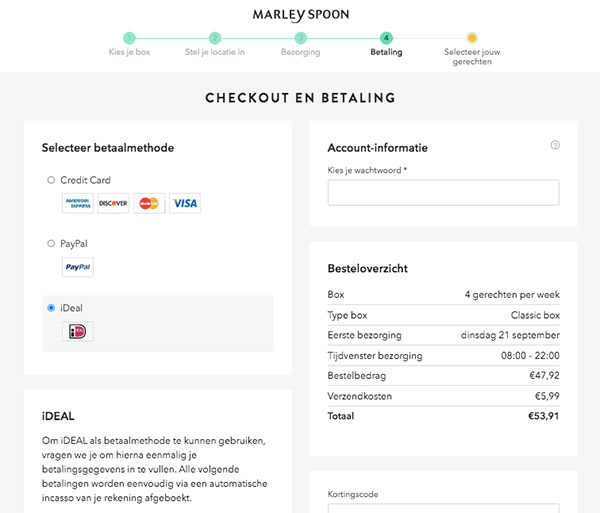Click the Visa card icon
This screenshot has height=513, width=600.
184,203
